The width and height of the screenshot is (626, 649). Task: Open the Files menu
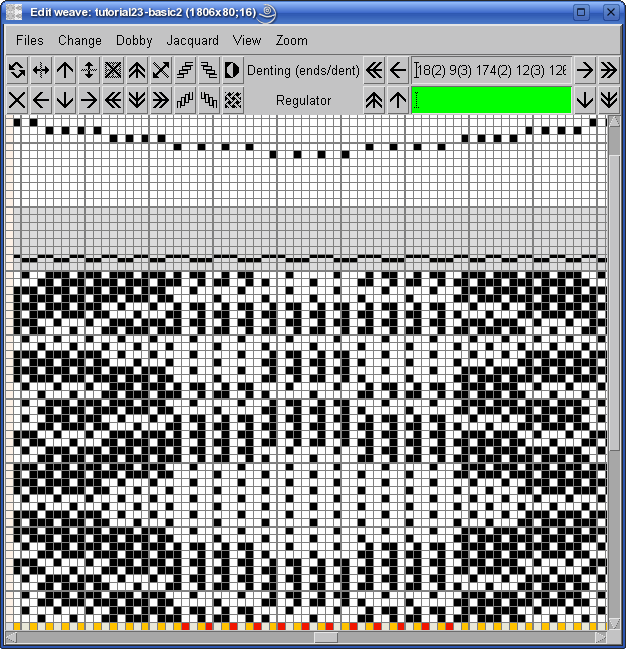click(x=30, y=41)
